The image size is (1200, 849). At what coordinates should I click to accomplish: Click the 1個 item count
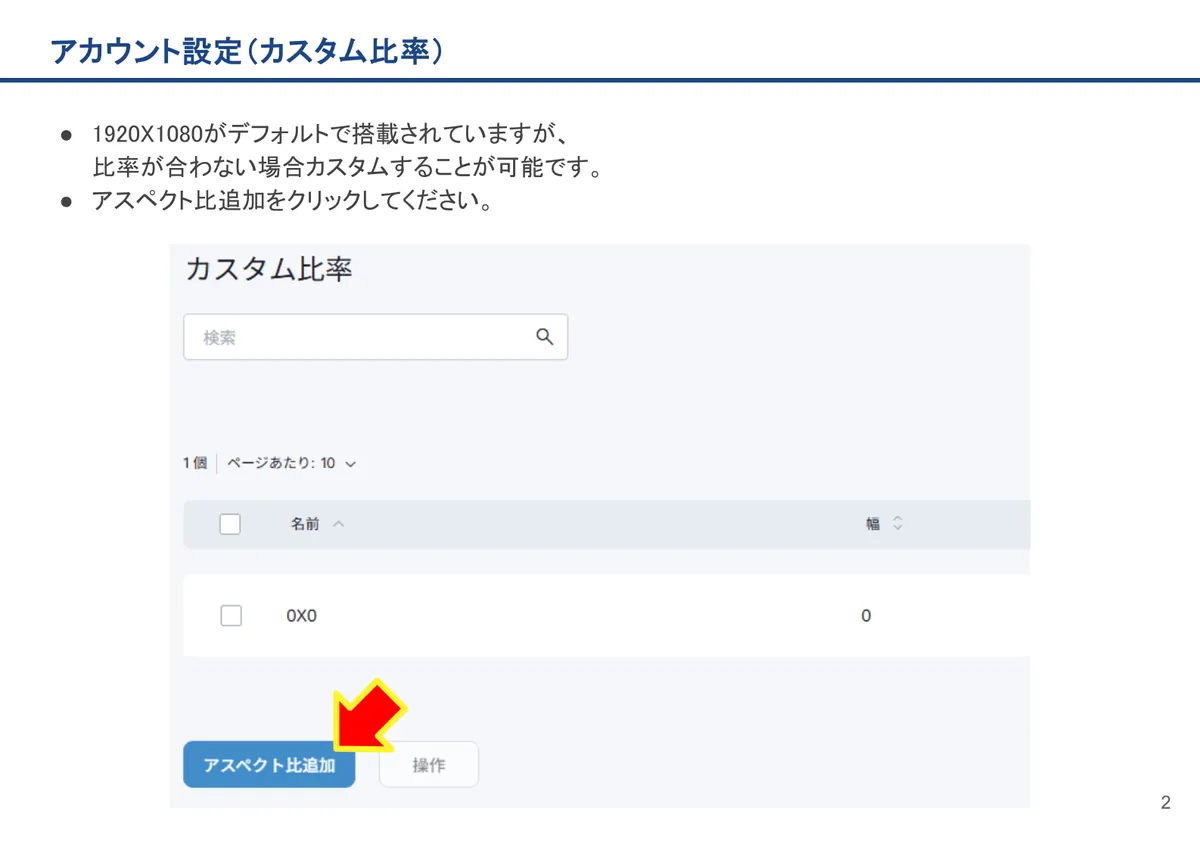coord(195,464)
